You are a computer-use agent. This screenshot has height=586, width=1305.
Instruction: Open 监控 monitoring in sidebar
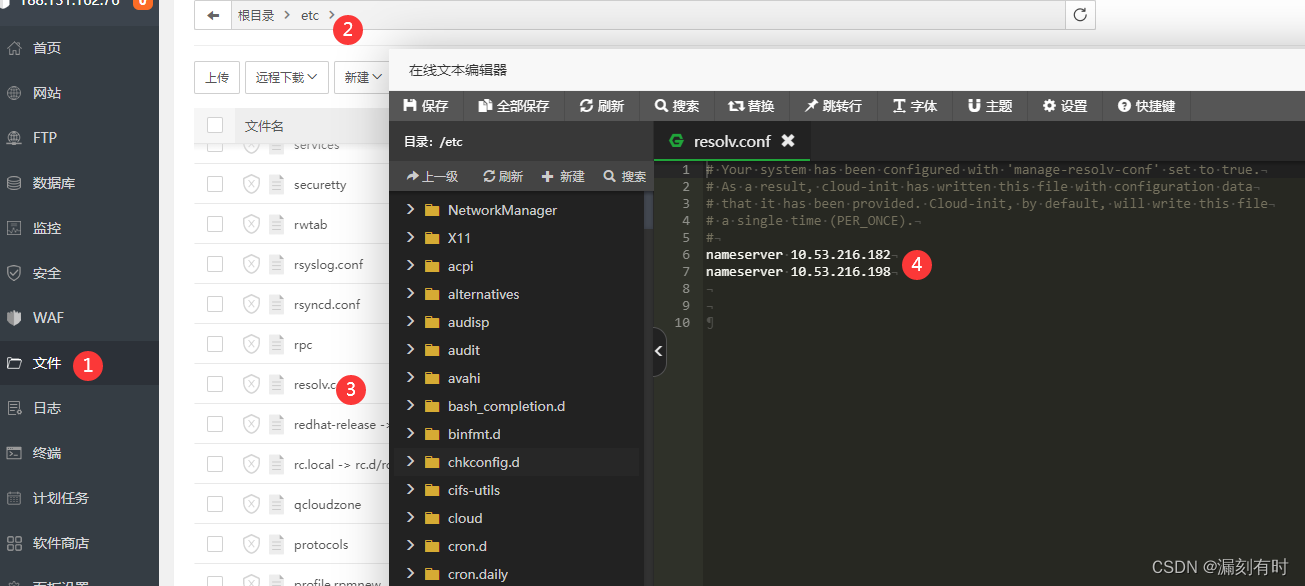(47, 228)
